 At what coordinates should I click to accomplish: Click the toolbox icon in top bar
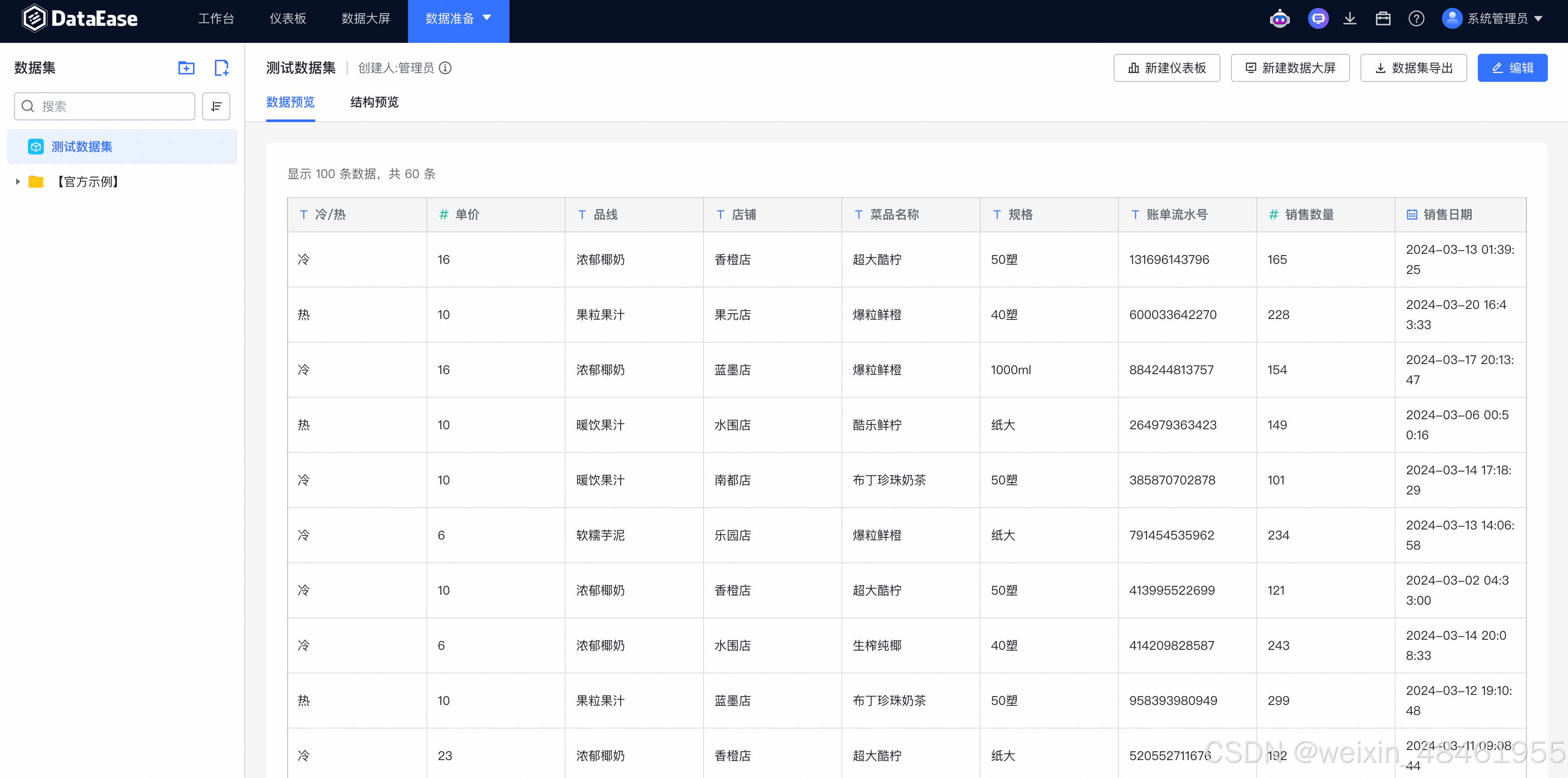[1383, 19]
